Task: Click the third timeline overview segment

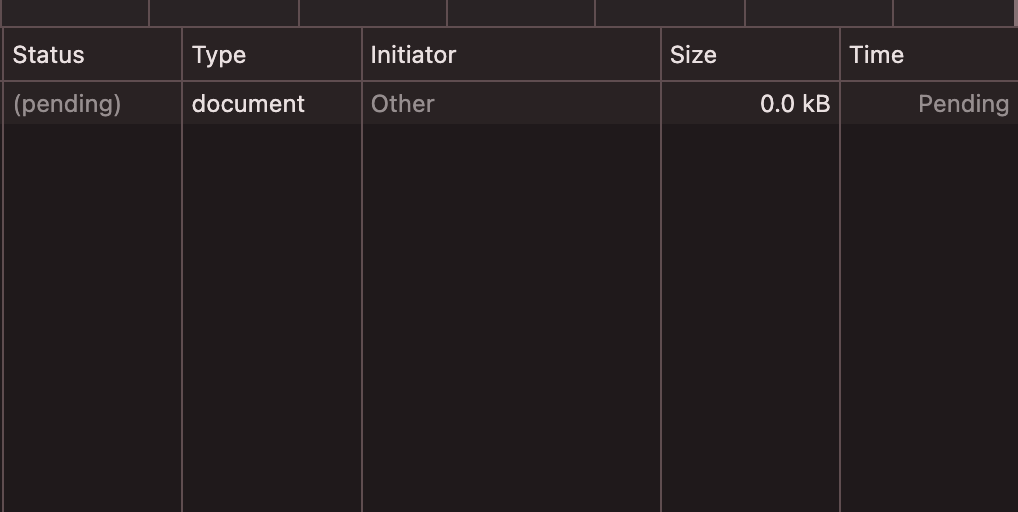Action: click(x=373, y=12)
